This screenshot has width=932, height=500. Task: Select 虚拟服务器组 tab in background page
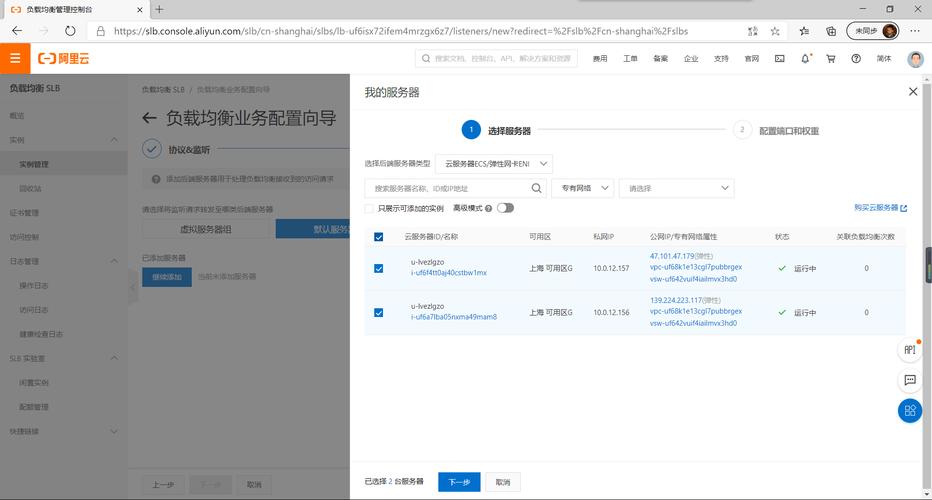(206, 229)
